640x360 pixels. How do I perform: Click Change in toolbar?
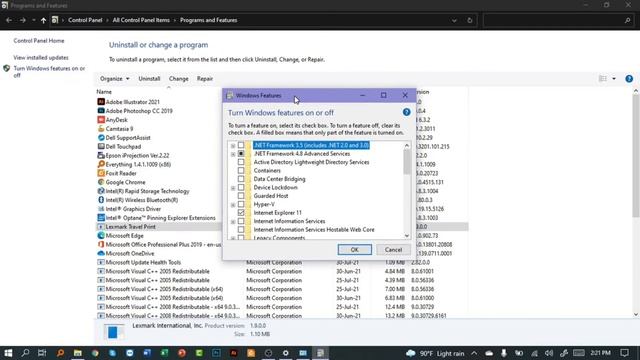[178, 78]
